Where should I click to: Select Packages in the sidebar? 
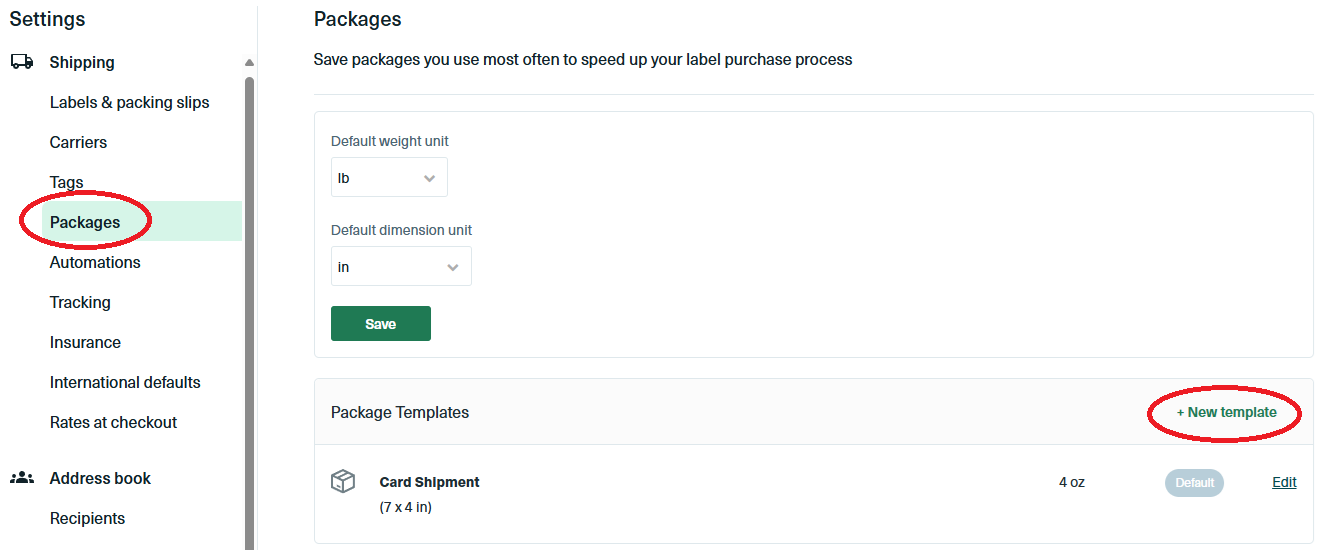click(85, 222)
